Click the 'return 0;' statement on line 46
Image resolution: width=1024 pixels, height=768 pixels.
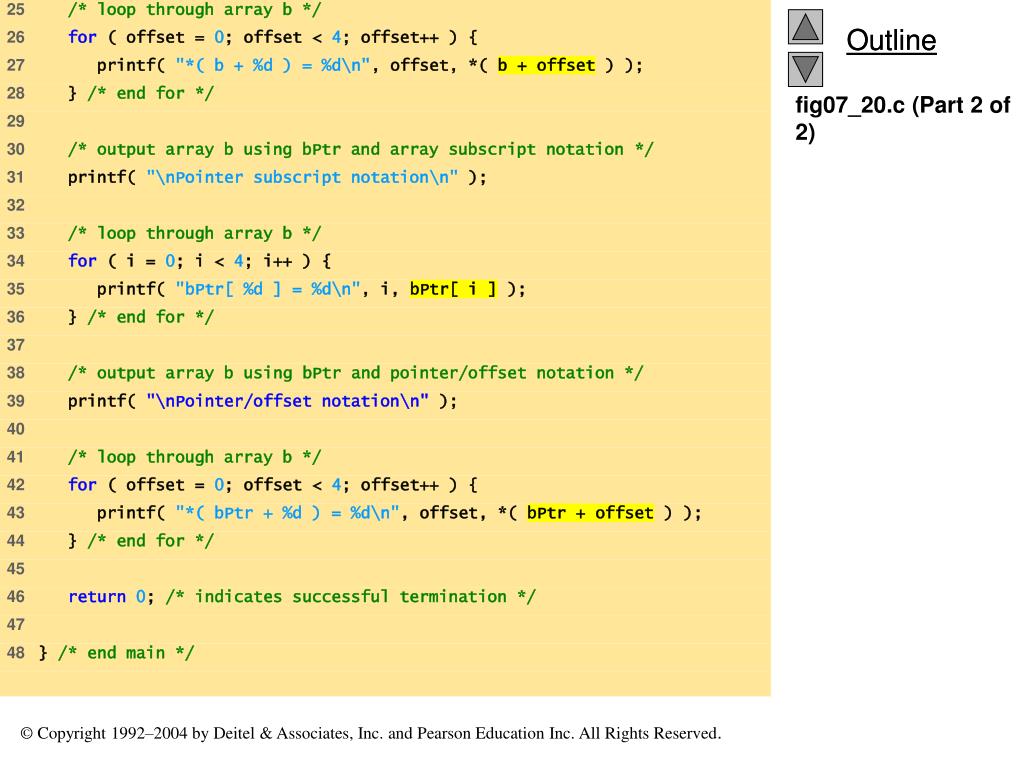[111, 596]
